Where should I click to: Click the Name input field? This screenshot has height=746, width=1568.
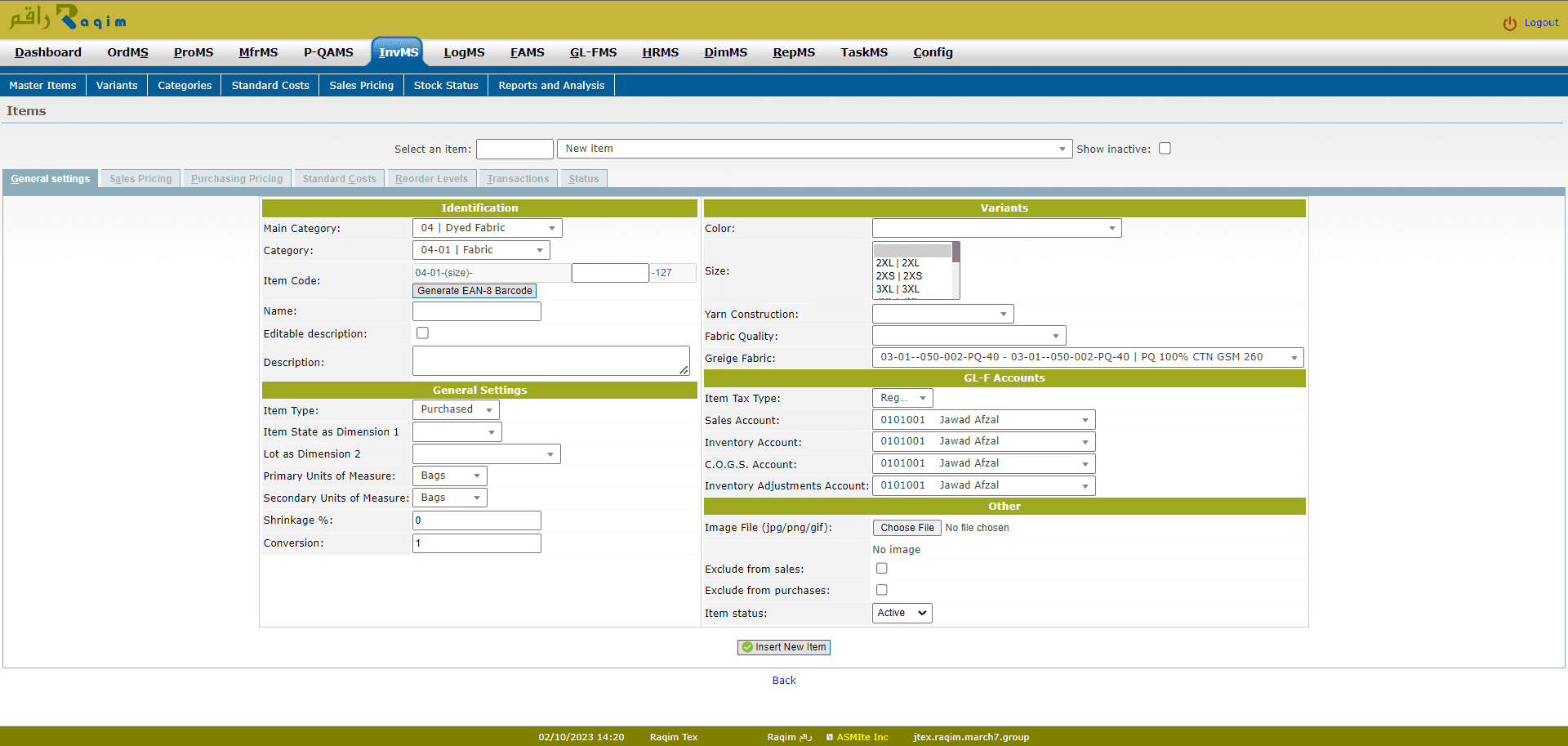[477, 311]
